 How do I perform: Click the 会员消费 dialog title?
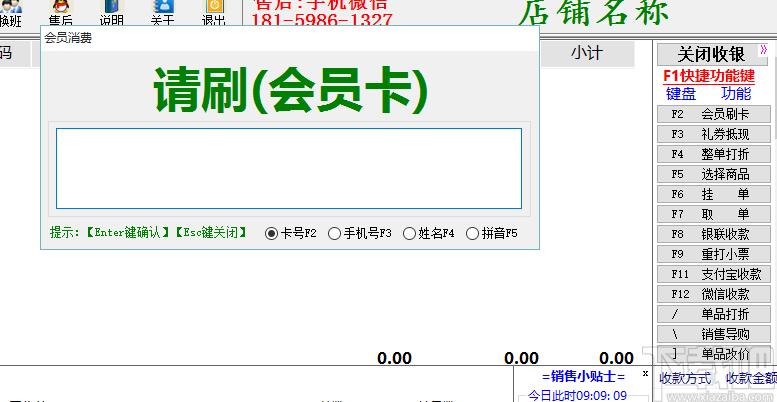[68, 38]
